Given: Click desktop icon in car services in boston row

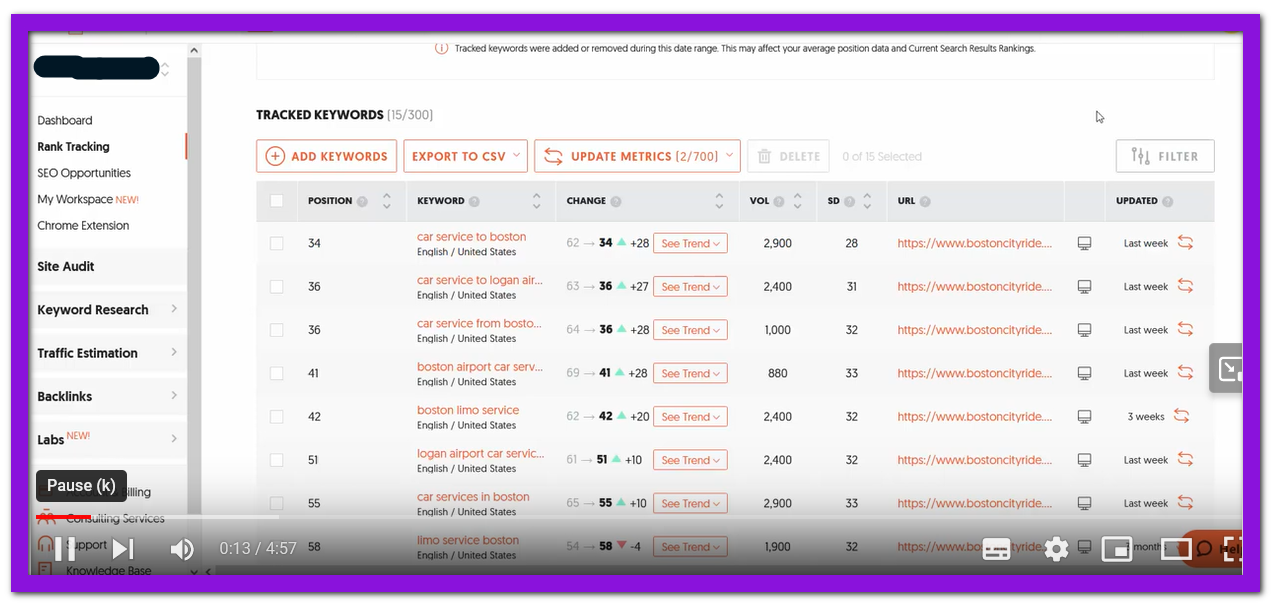Looking at the screenshot, I should [1084, 503].
